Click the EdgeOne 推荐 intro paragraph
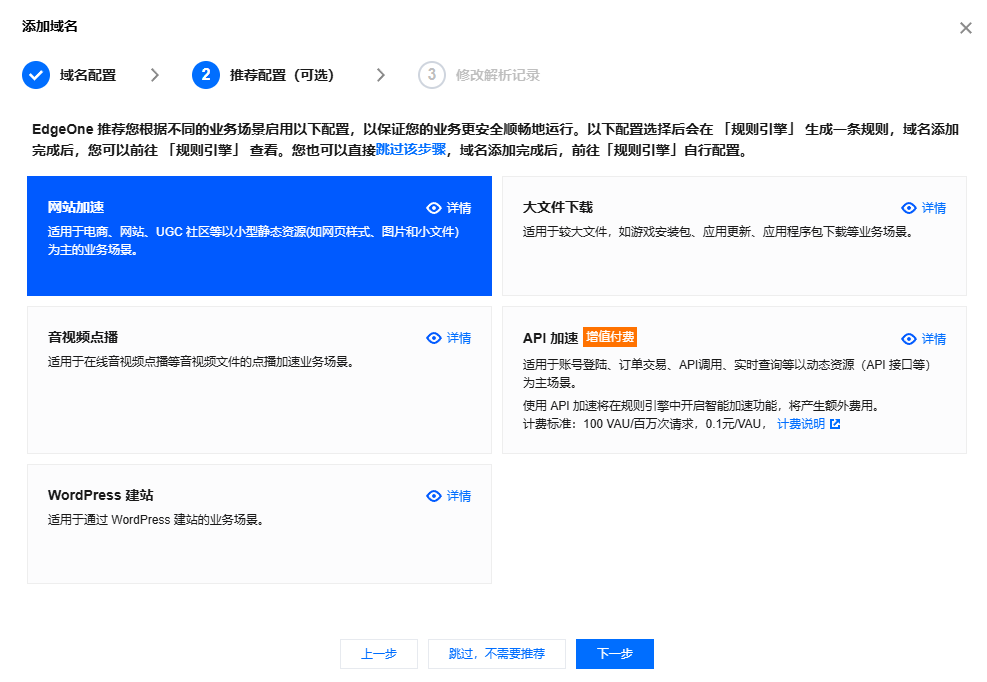 pyautogui.click(x=495, y=139)
